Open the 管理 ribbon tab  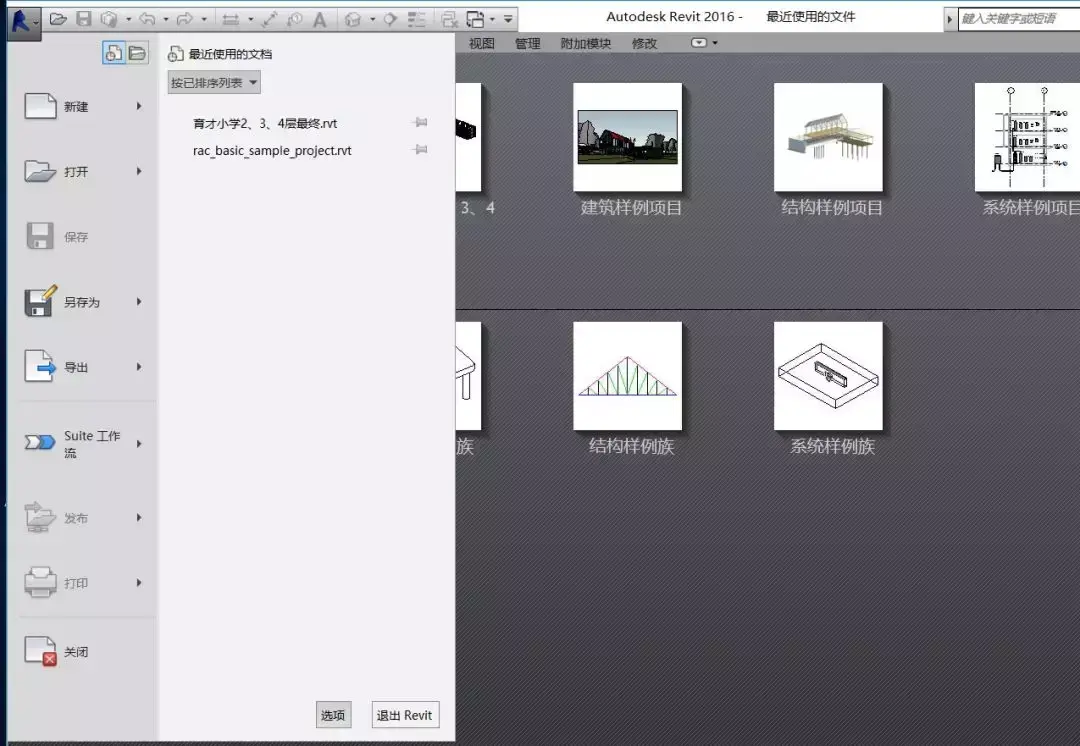528,43
